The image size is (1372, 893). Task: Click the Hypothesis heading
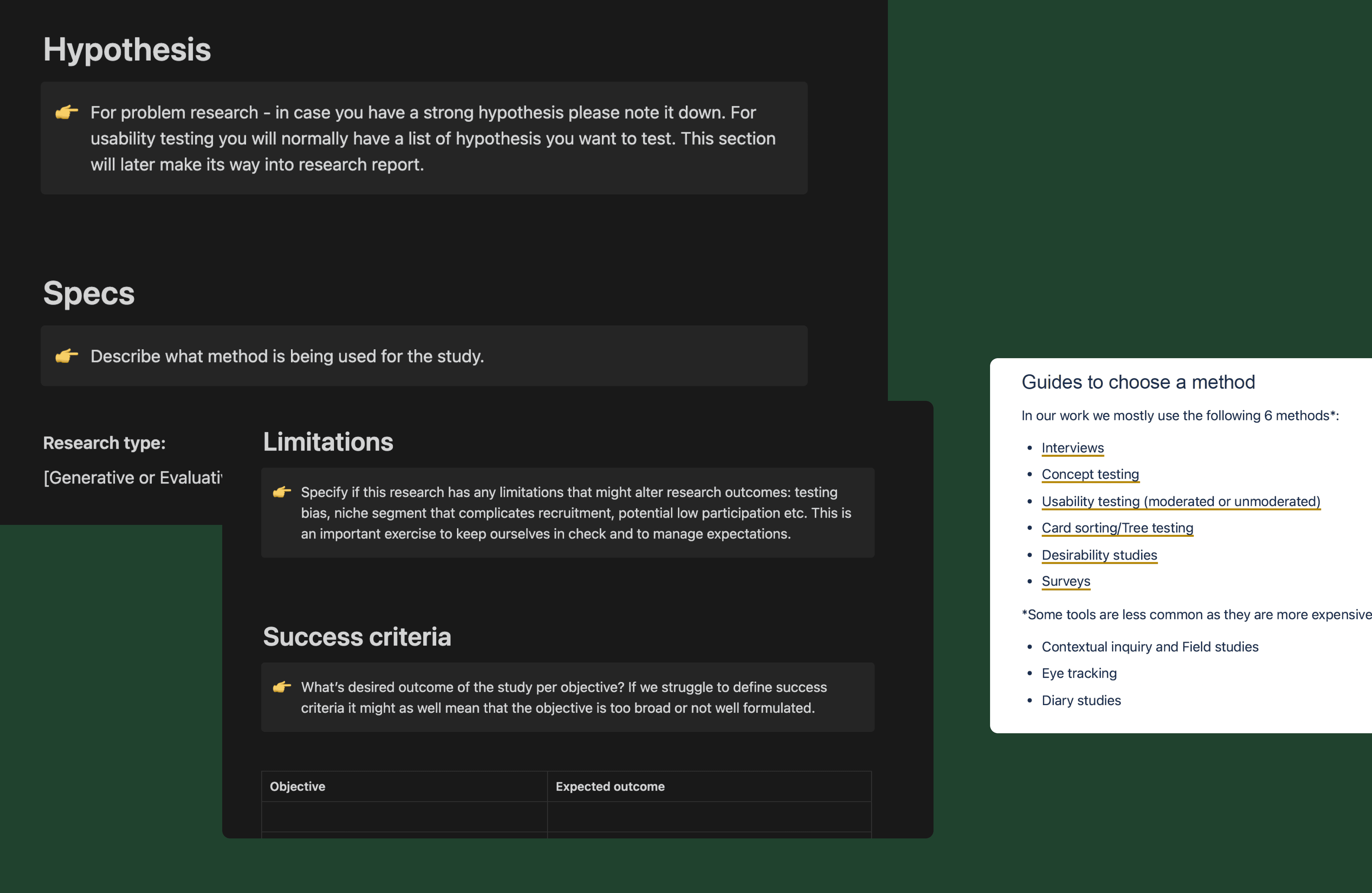coord(127,50)
